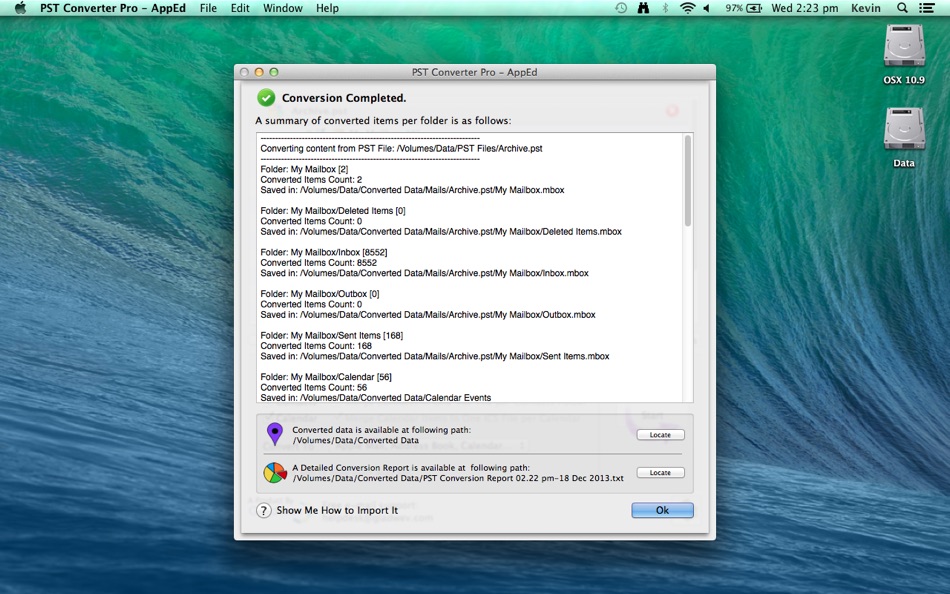Click the 'Folder: My Mailbox/Calendar [56]' line

(326, 377)
